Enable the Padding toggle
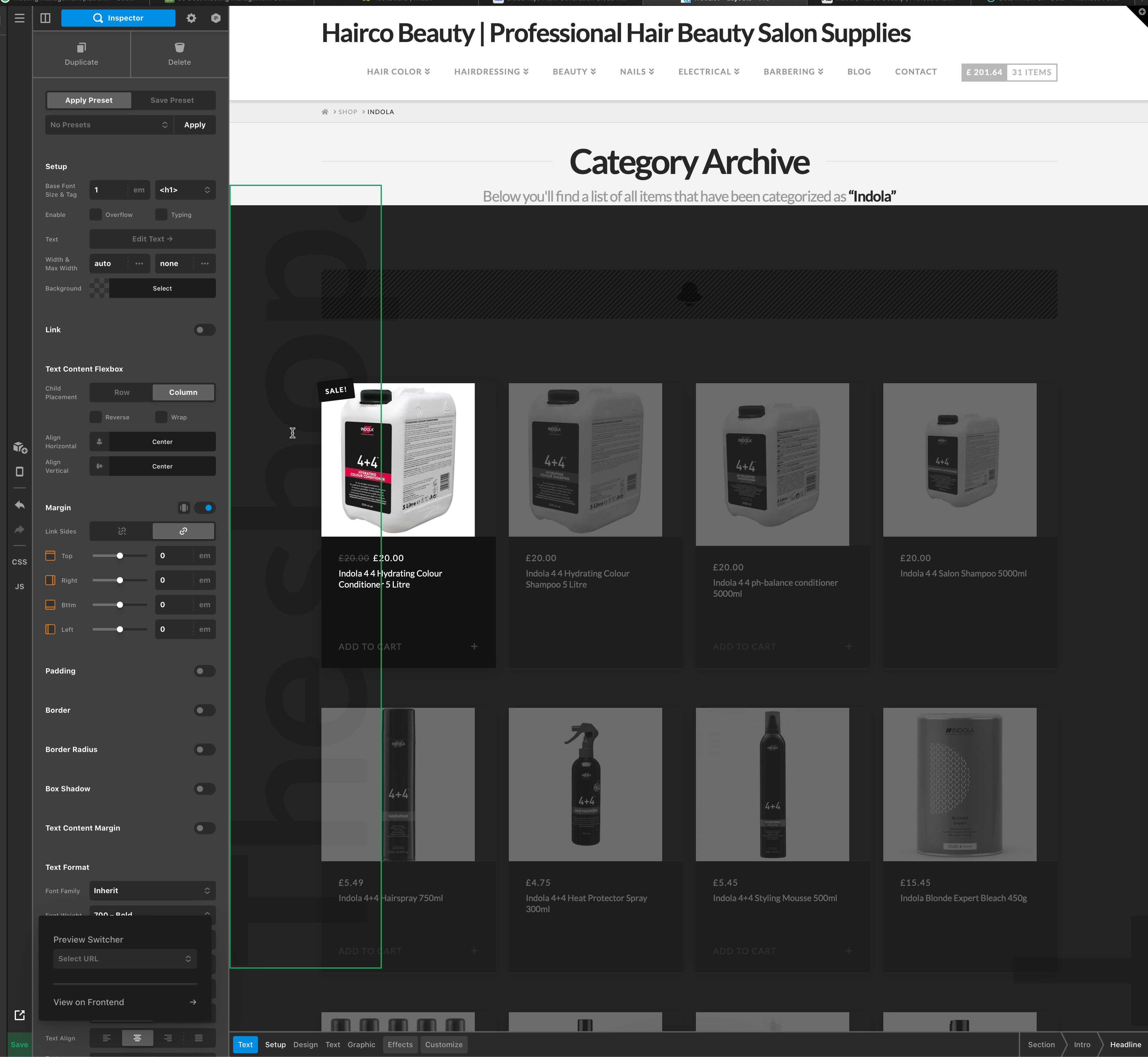This screenshot has height=1057, width=1148. [204, 671]
